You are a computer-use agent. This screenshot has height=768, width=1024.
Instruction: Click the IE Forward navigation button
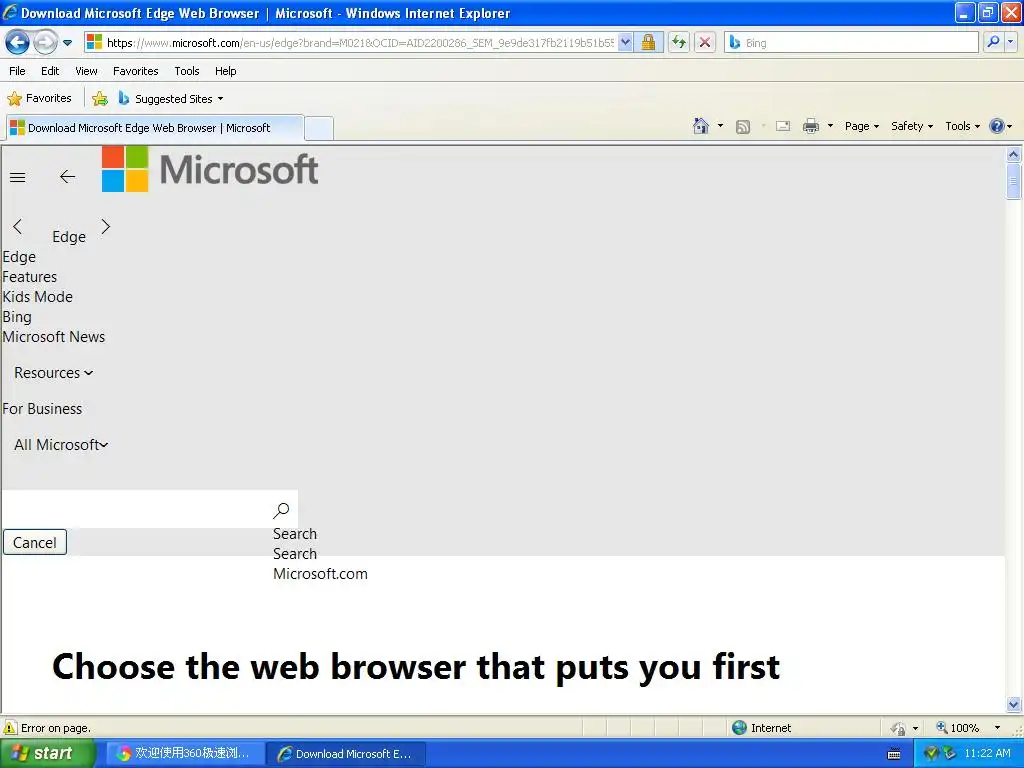click(45, 43)
